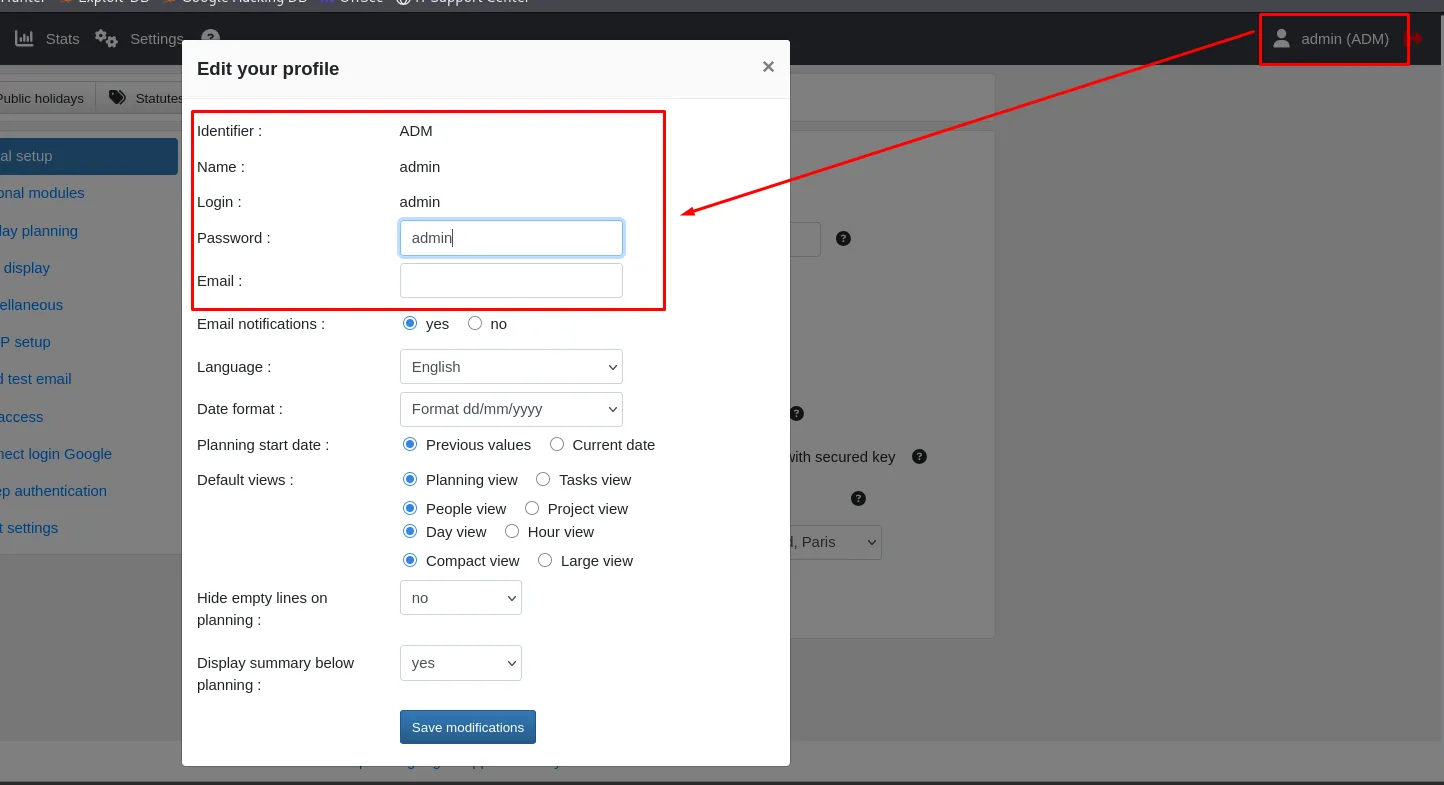Select the 'Tasks view' radio button
Viewport: 1444px width, 785px height.
pos(543,480)
